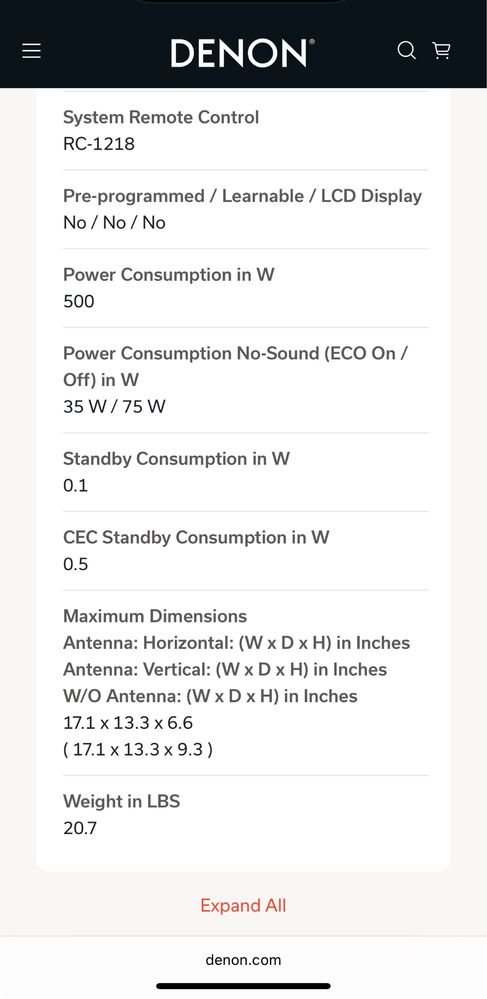
Task: Tap the 500 power consumption value
Action: pos(78,301)
